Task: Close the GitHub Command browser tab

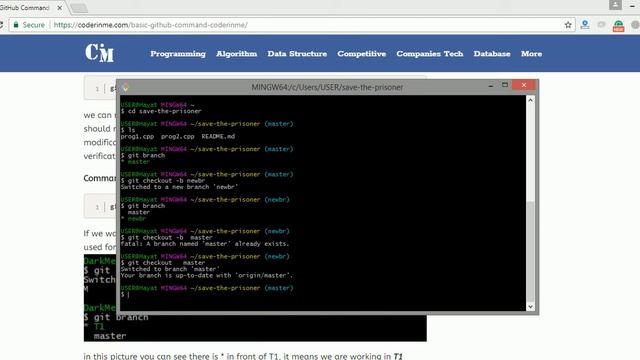Action: point(60,8)
